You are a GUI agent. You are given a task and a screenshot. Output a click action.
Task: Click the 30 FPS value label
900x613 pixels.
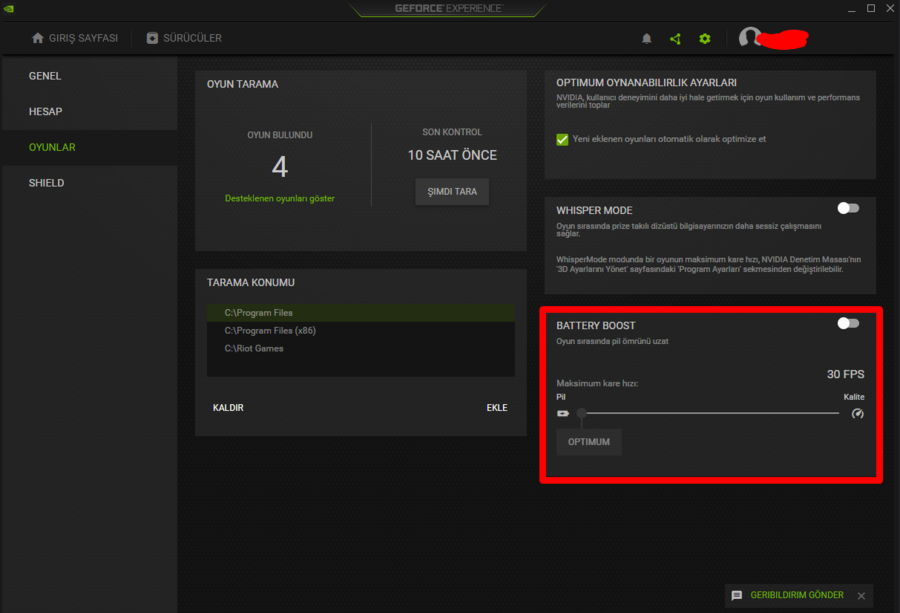coord(845,374)
